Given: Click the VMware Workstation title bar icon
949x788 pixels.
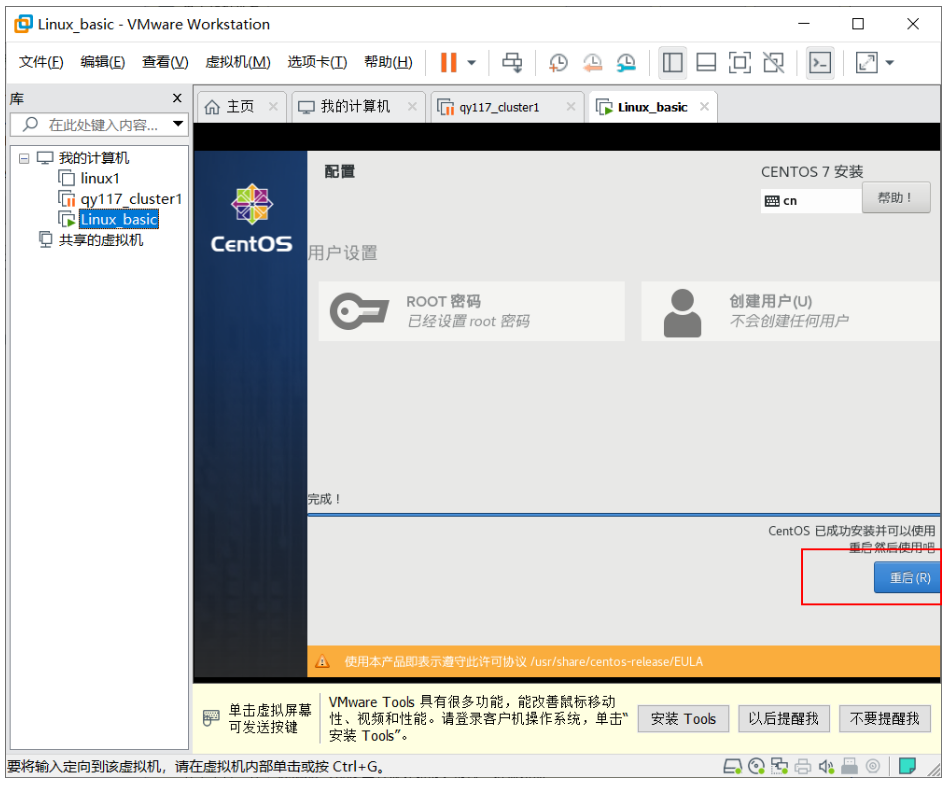Looking at the screenshot, I should coord(23,24).
